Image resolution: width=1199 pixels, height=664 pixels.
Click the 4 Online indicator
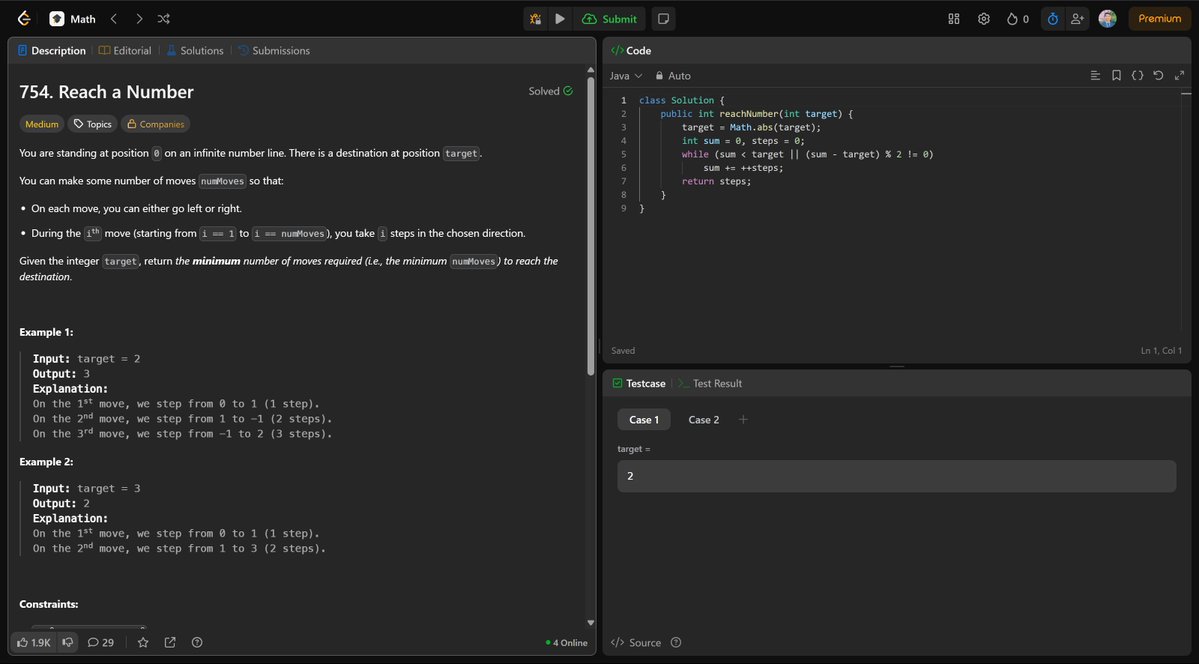point(567,643)
